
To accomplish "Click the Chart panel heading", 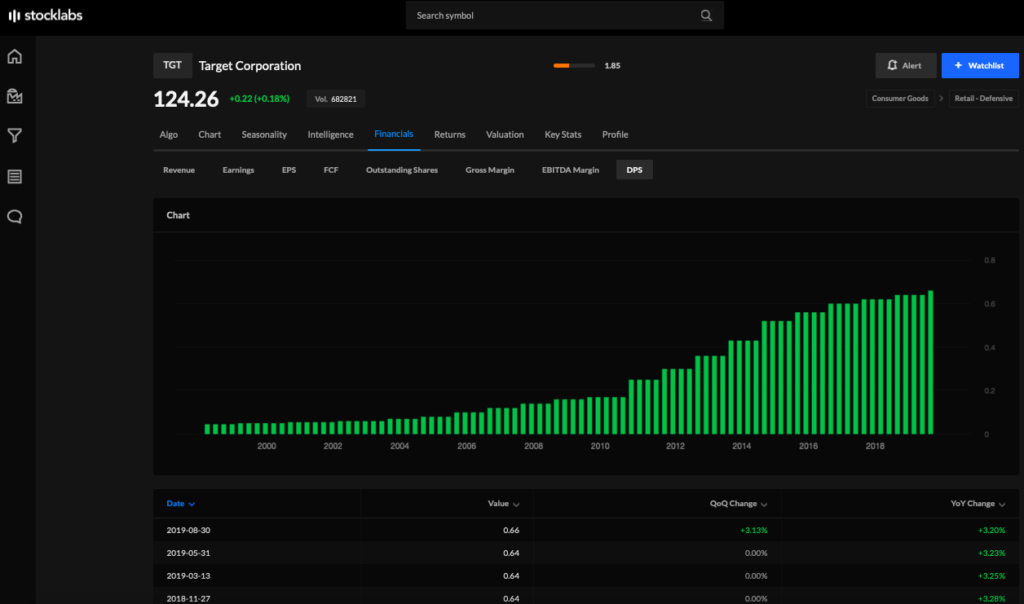I will (x=178, y=215).
